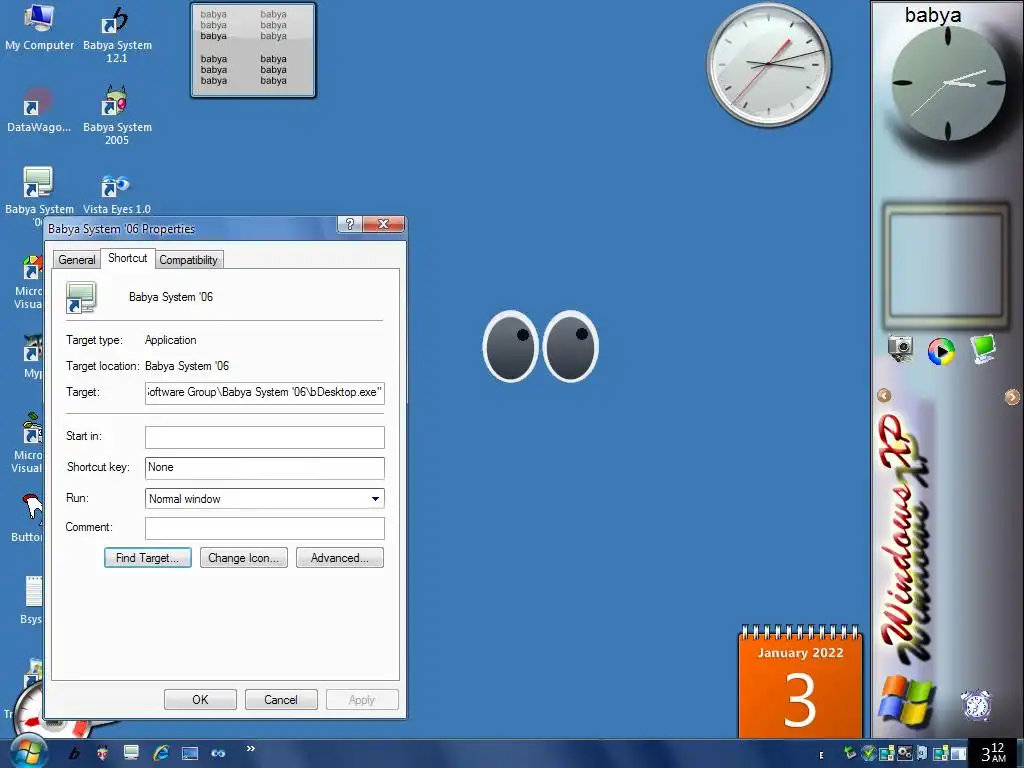Click the alarm clock icon in the sidebar
Image resolution: width=1024 pixels, height=768 pixels.
pos(976,705)
